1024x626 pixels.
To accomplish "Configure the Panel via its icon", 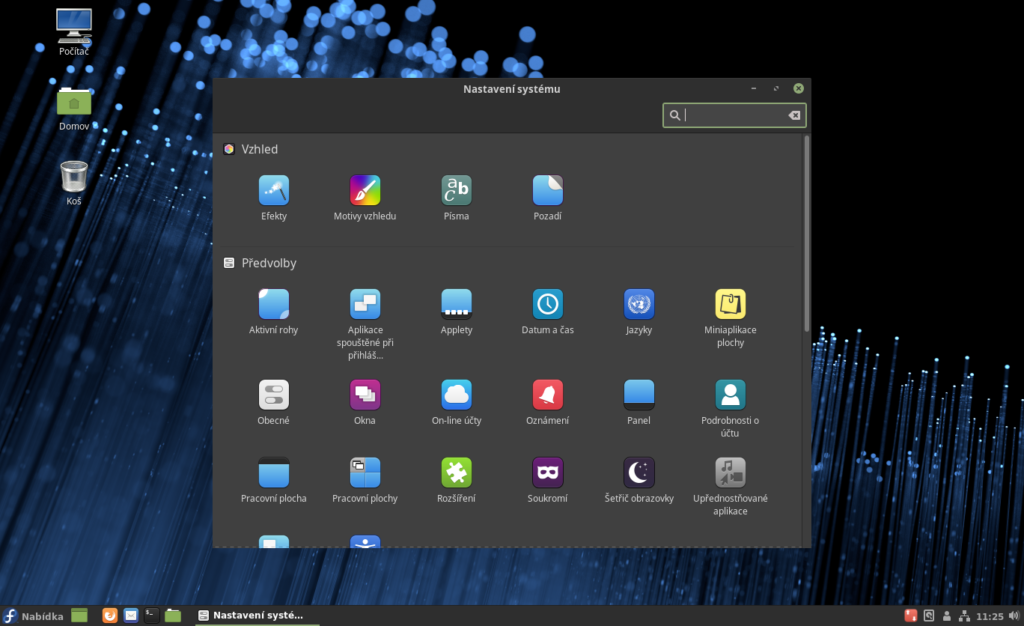I will [639, 393].
